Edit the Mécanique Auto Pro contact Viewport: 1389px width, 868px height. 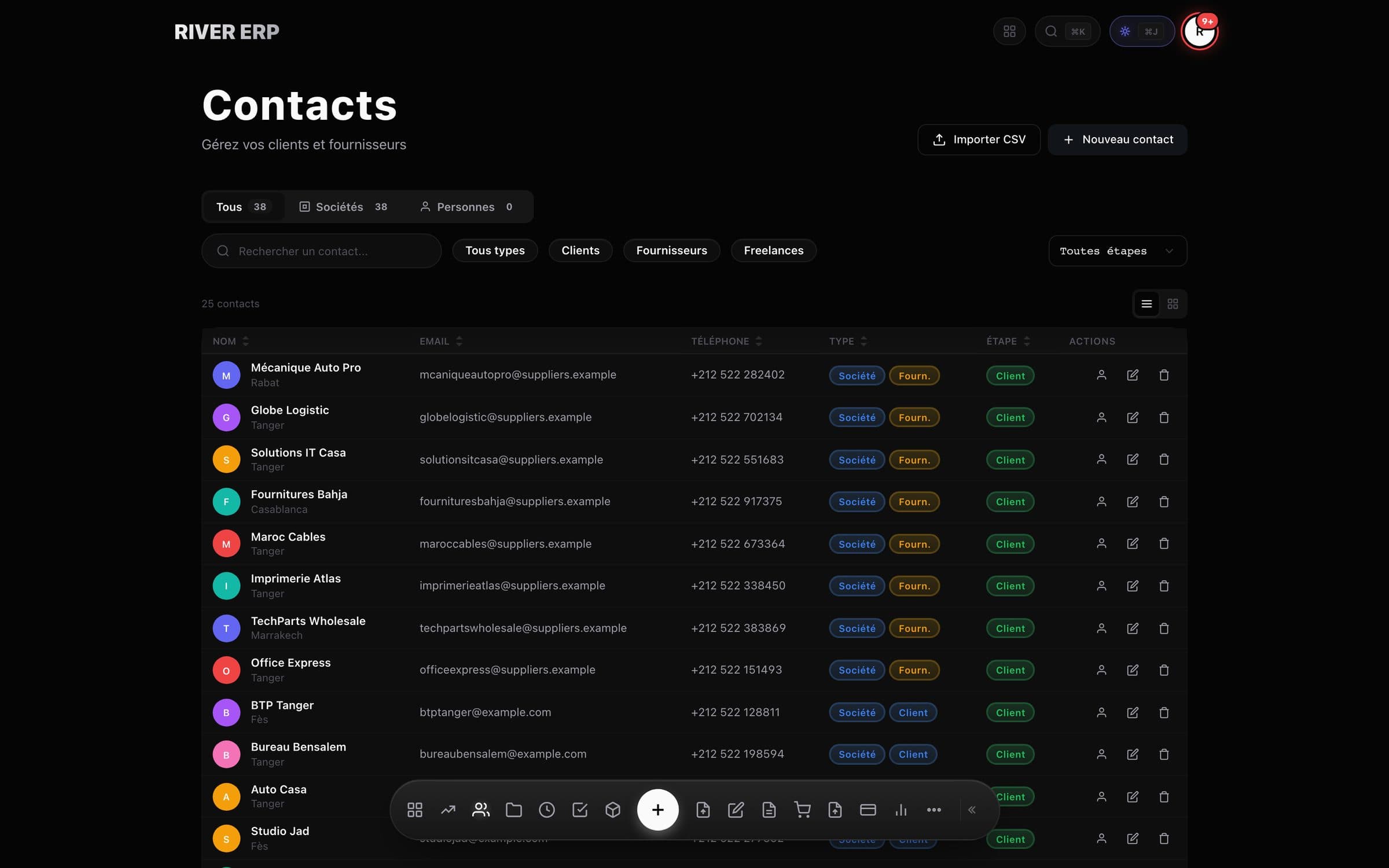[x=1133, y=375]
